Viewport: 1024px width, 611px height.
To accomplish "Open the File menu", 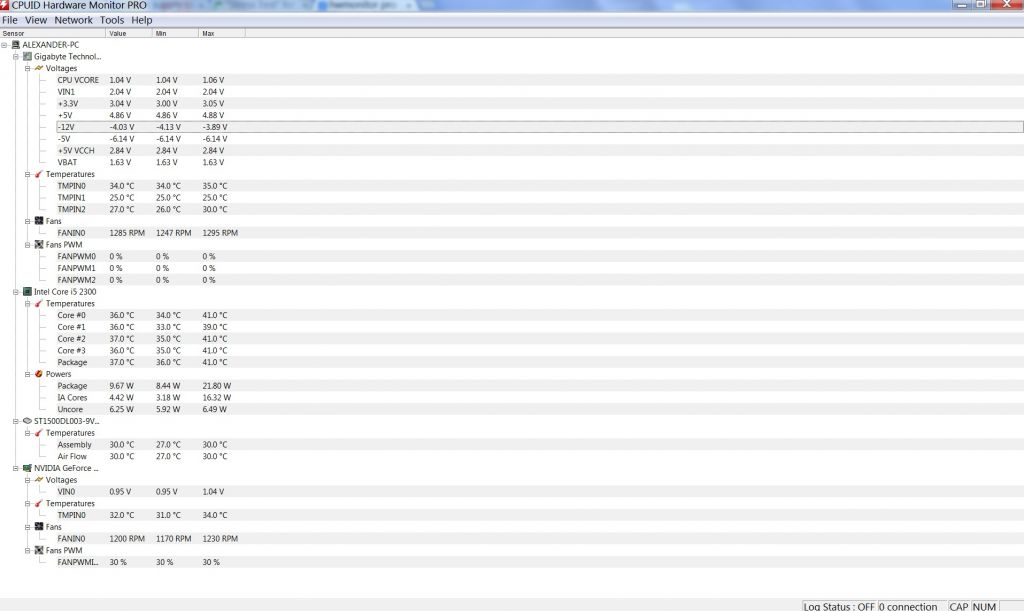I will 10,20.
